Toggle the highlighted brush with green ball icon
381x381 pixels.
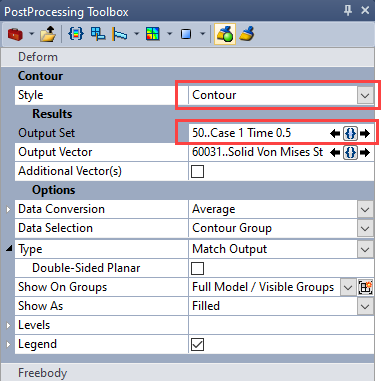[x=225, y=34]
